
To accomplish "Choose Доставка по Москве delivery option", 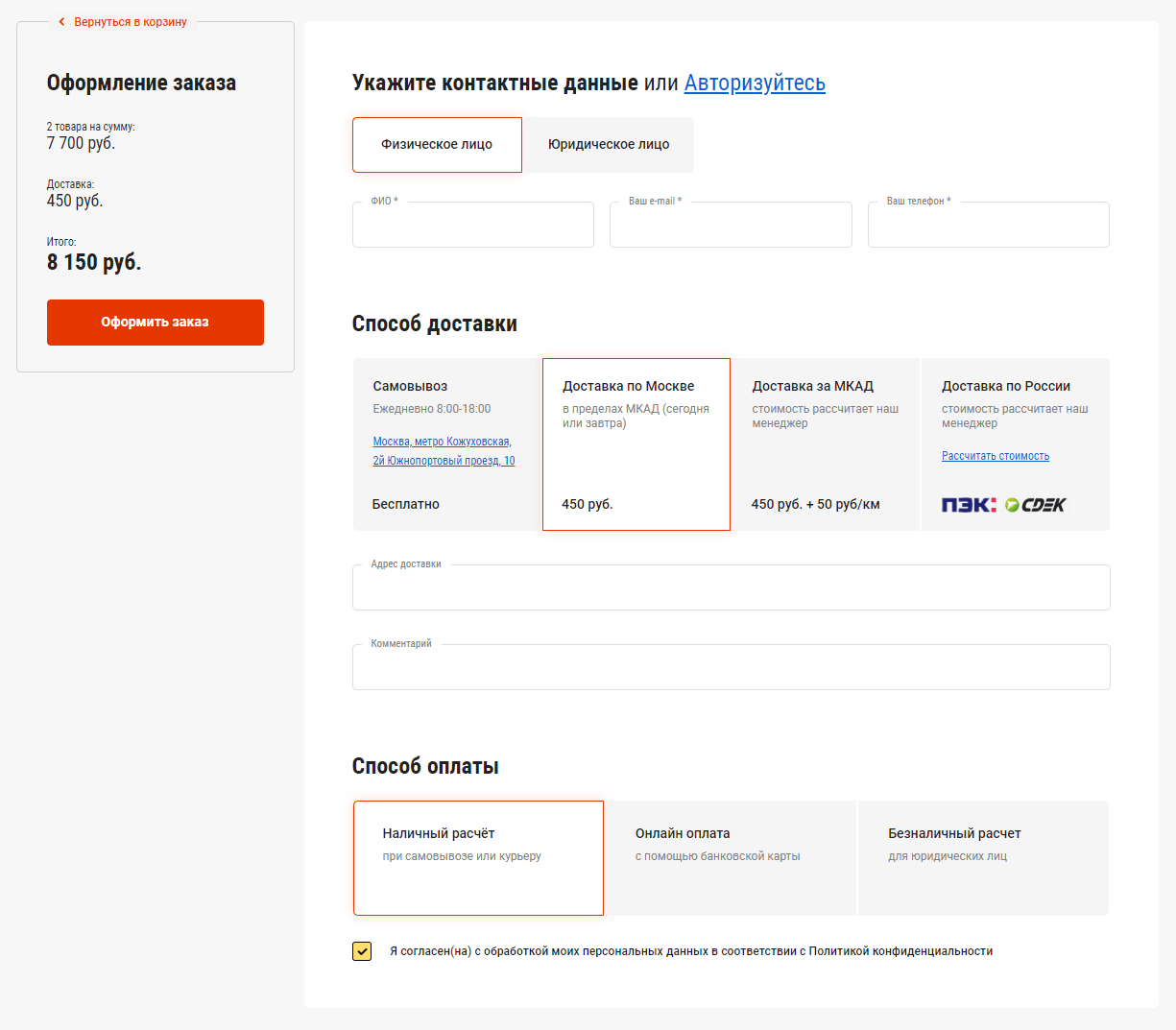I will point(636,444).
